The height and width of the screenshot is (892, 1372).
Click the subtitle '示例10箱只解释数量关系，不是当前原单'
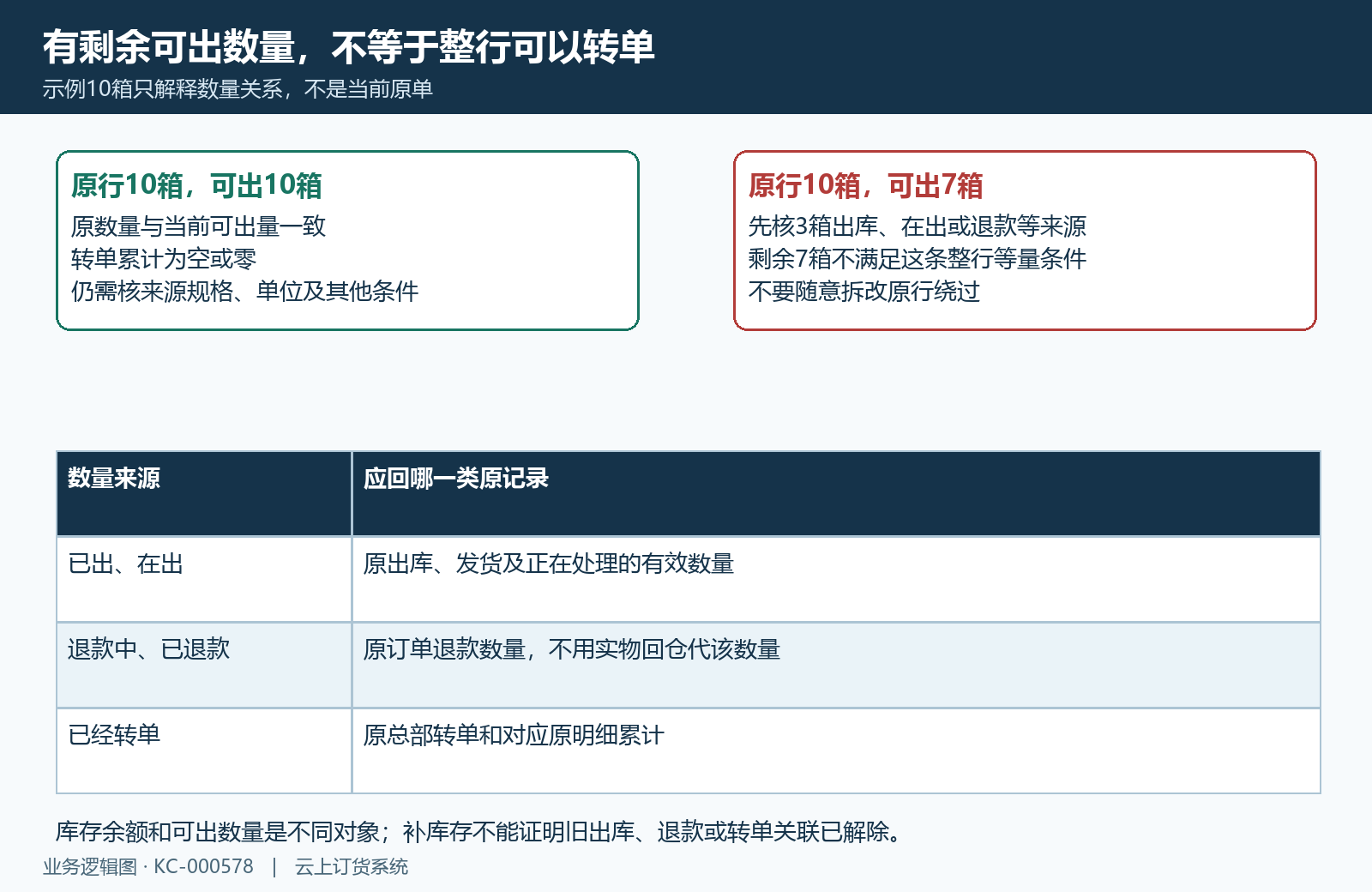click(238, 89)
